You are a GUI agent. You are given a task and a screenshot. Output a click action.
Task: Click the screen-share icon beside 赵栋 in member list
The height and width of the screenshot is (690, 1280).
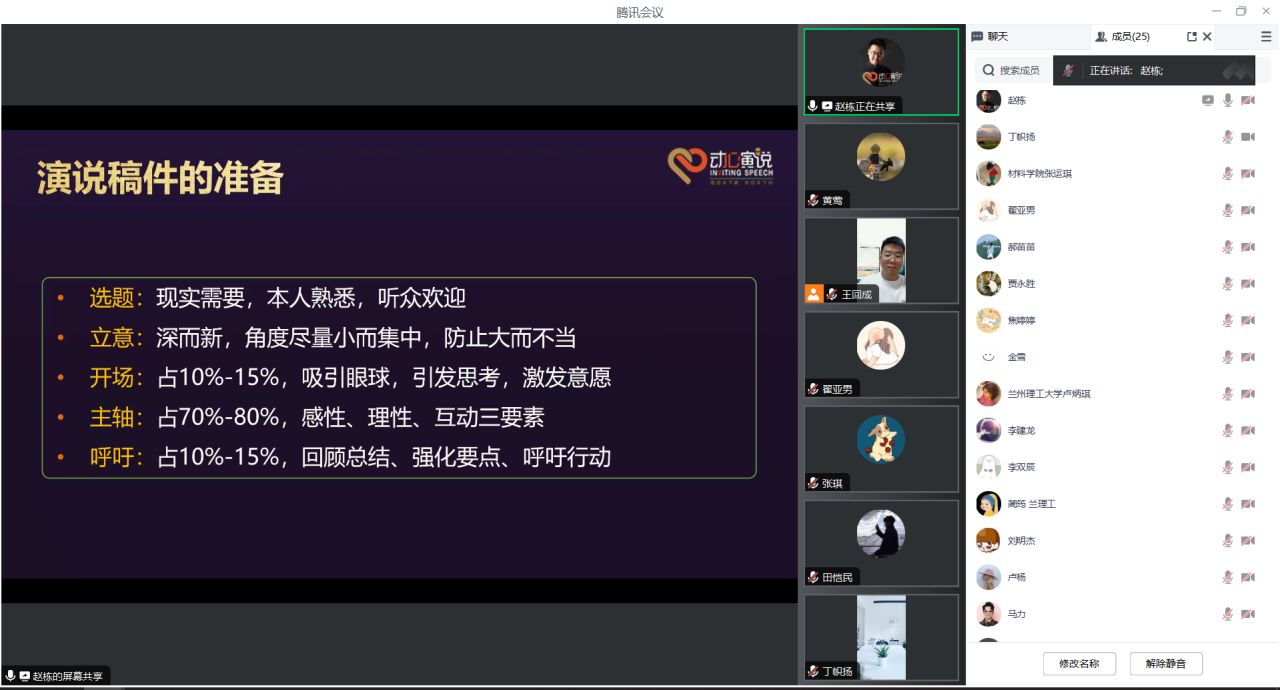tap(1207, 100)
